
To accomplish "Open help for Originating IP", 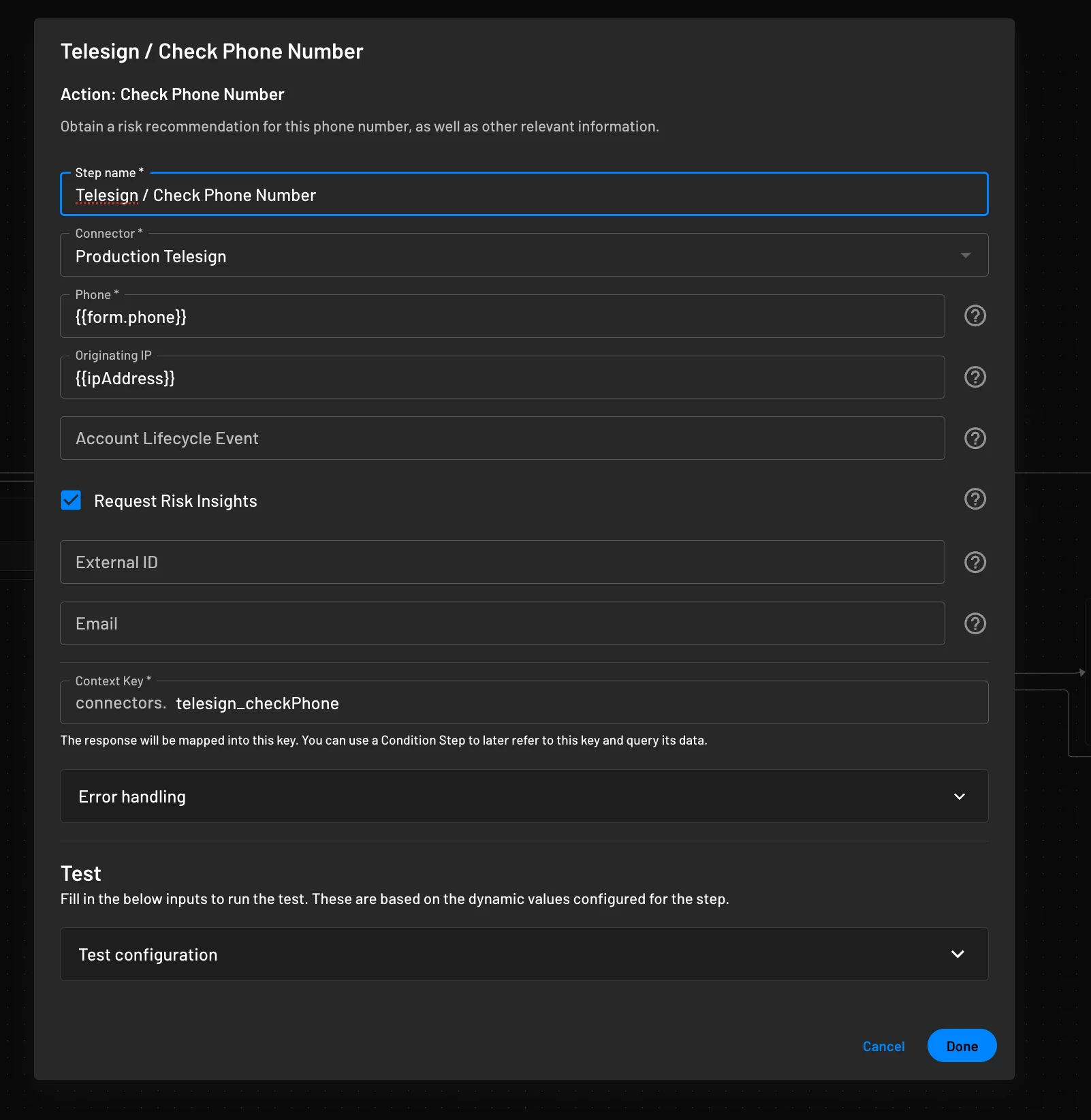I will click(975, 377).
